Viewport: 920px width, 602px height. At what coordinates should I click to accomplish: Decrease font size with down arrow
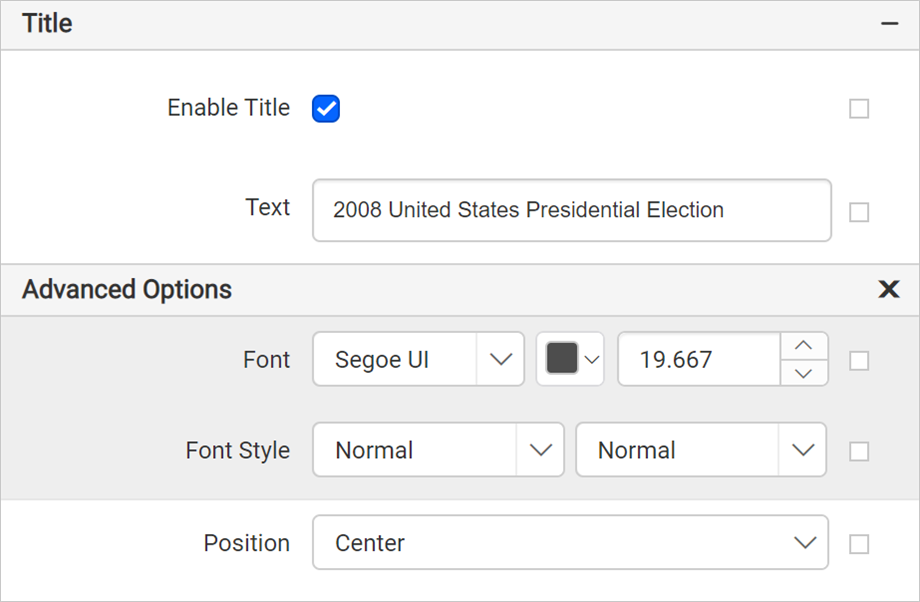click(804, 373)
